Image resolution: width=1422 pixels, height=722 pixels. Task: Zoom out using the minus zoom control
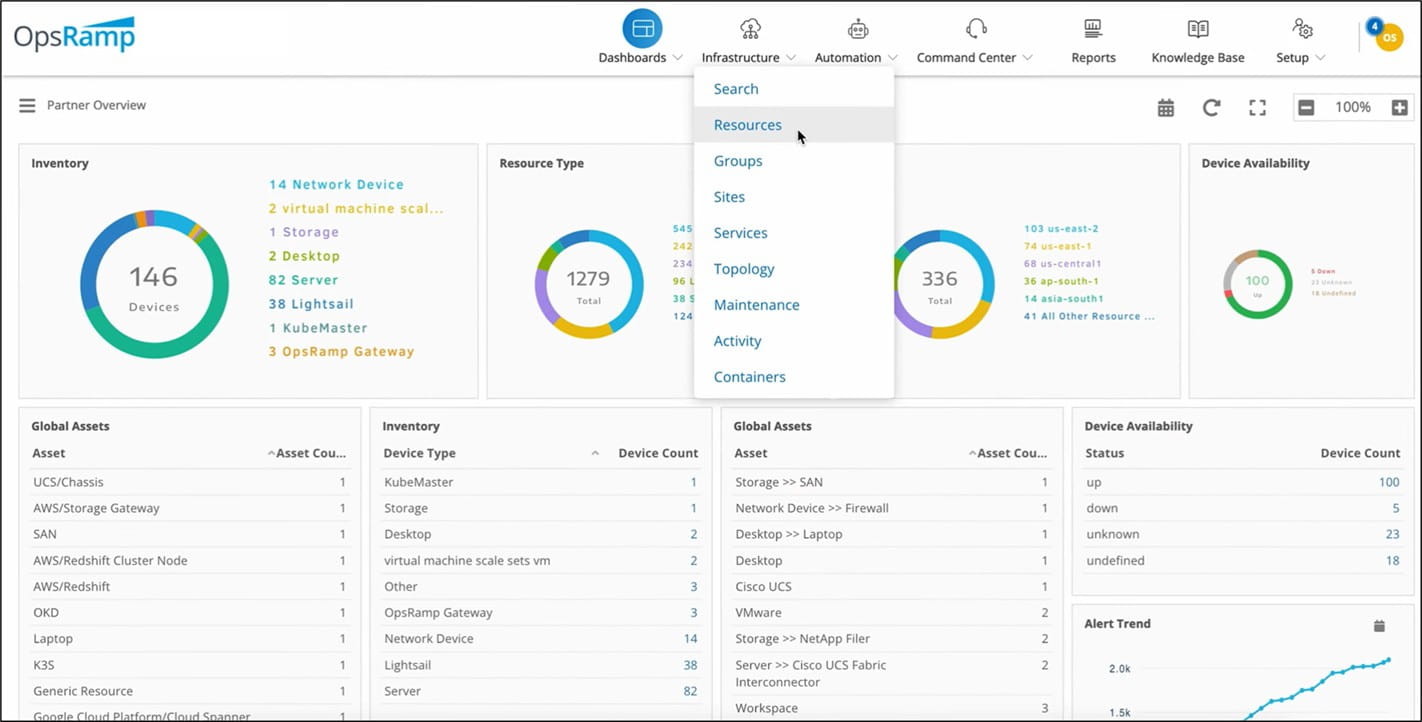[x=1308, y=106]
